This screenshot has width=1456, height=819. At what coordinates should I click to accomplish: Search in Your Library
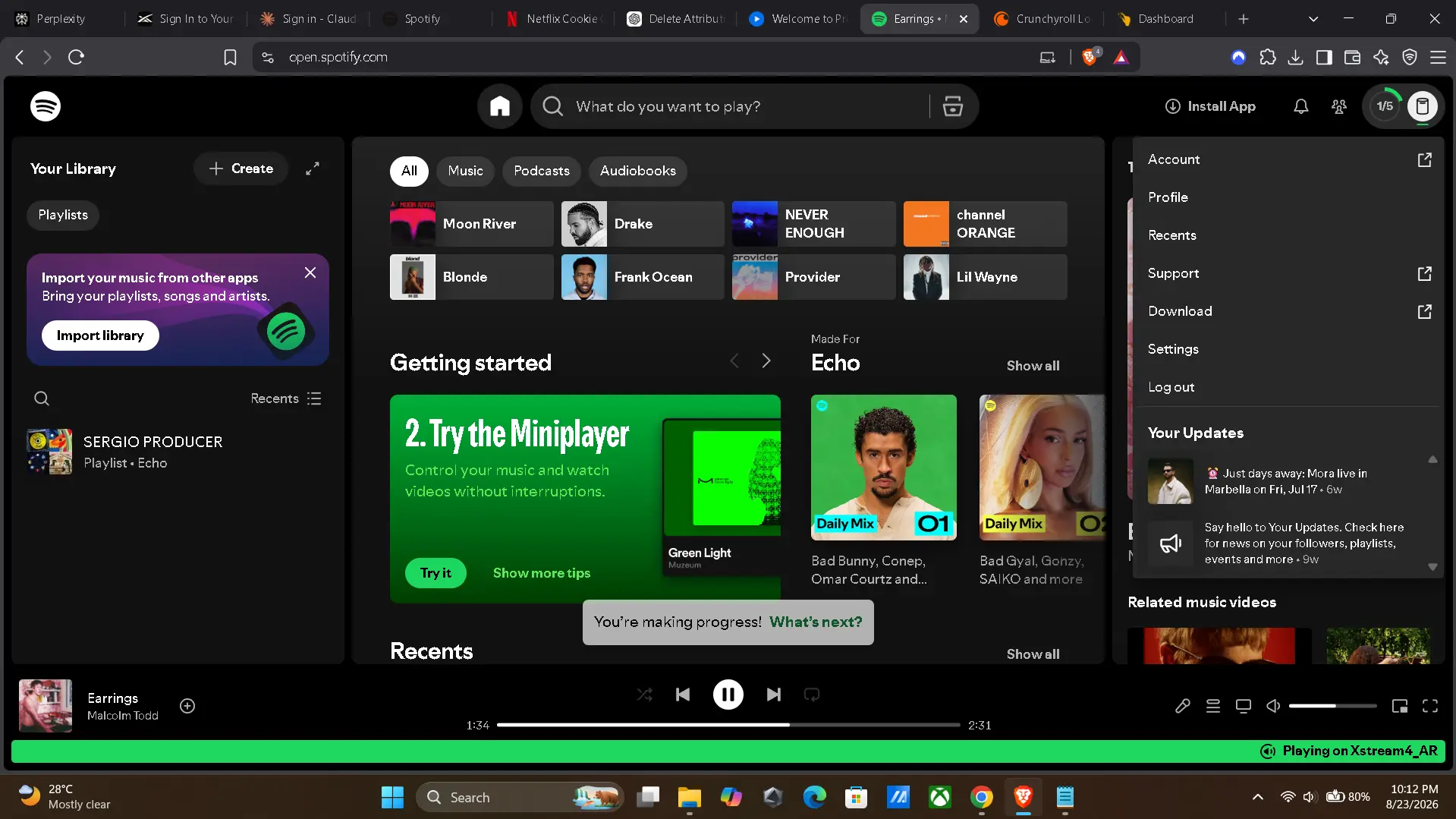point(42,398)
